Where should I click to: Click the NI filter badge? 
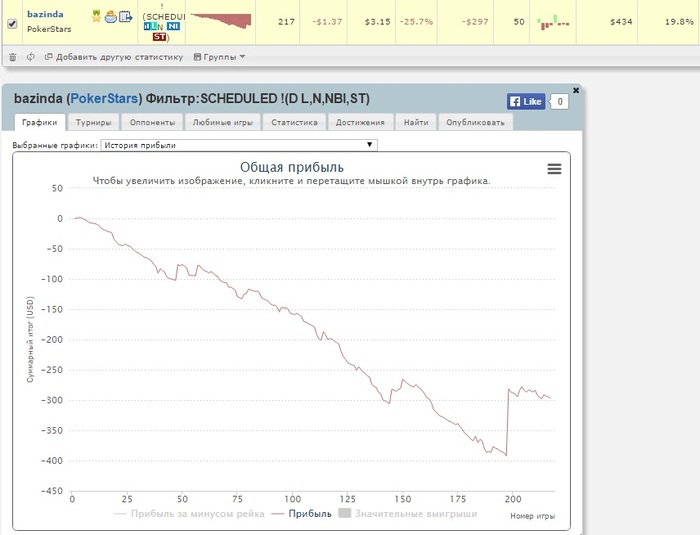click(173, 27)
